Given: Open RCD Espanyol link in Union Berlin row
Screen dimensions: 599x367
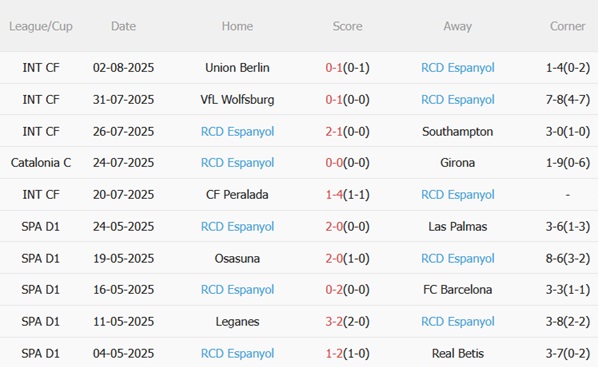Looking at the screenshot, I should click(458, 68).
